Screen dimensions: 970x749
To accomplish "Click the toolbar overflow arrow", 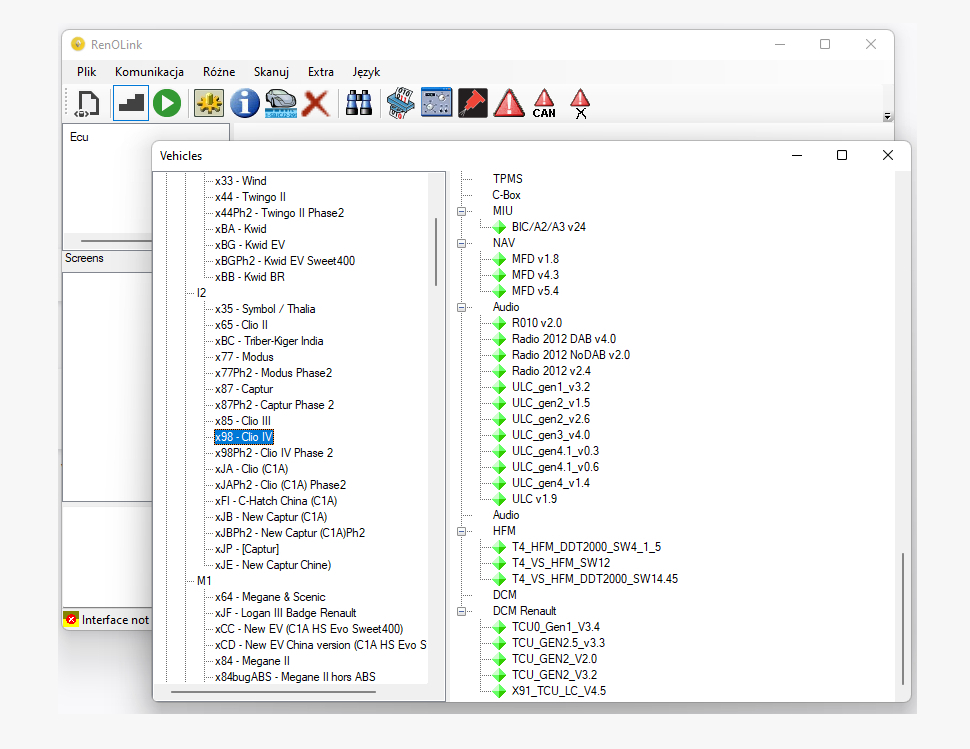I will click(887, 116).
